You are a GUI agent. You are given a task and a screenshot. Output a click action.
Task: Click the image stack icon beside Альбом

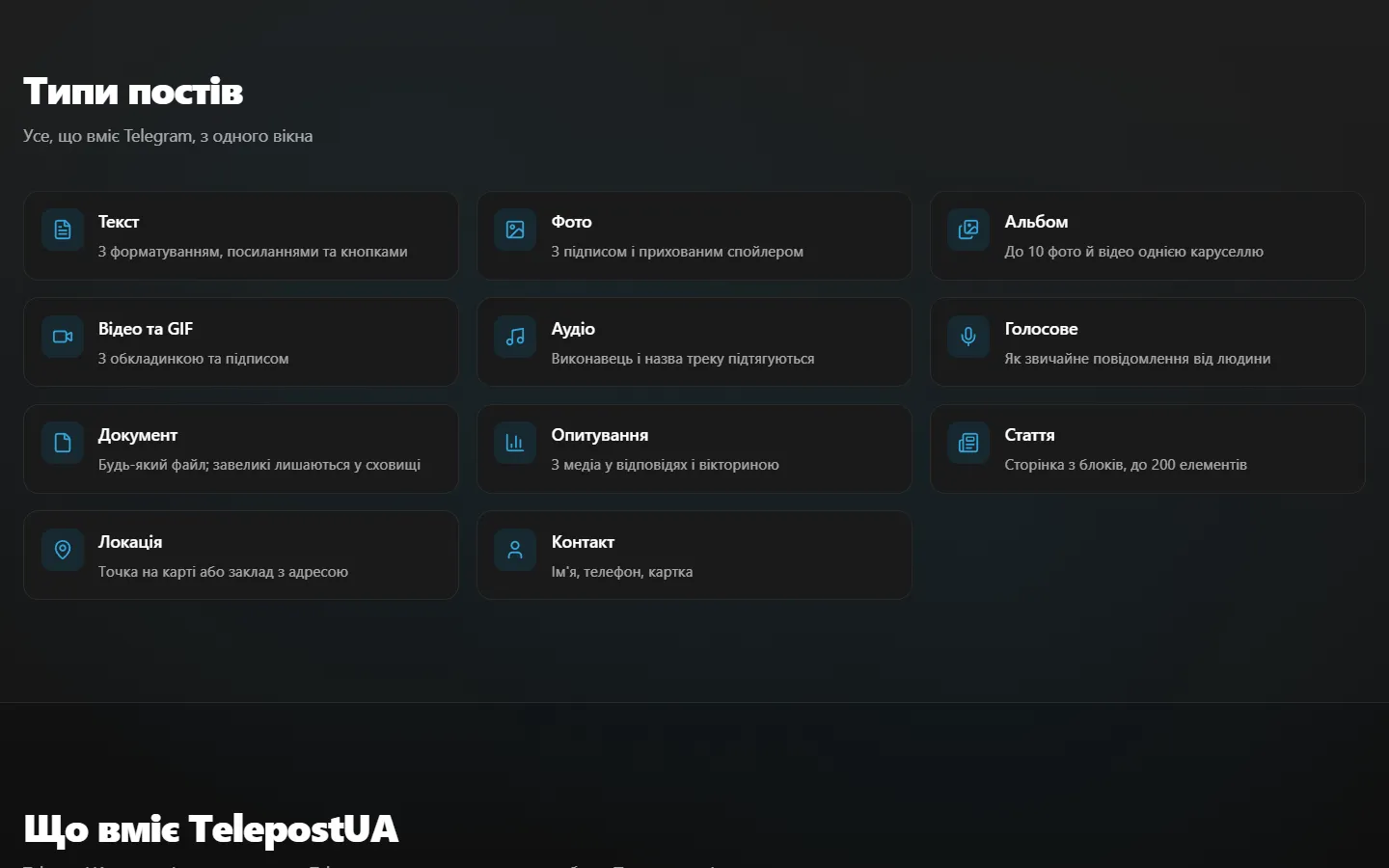968,230
